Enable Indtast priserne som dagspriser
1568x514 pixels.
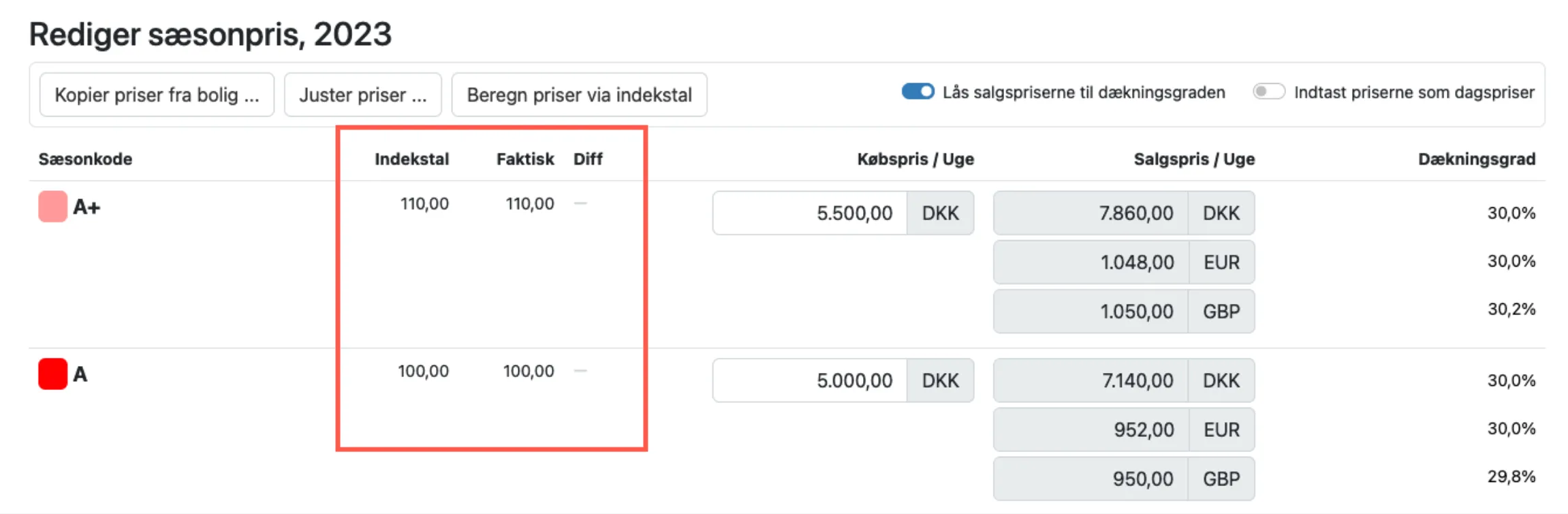point(1270,90)
